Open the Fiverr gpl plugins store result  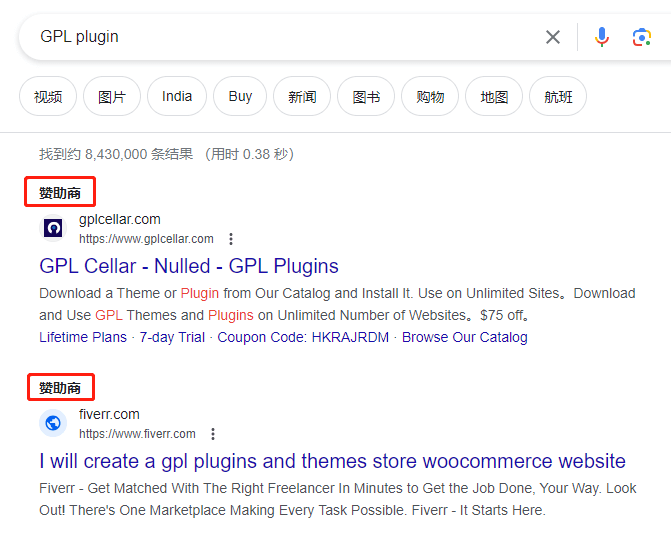coord(332,461)
